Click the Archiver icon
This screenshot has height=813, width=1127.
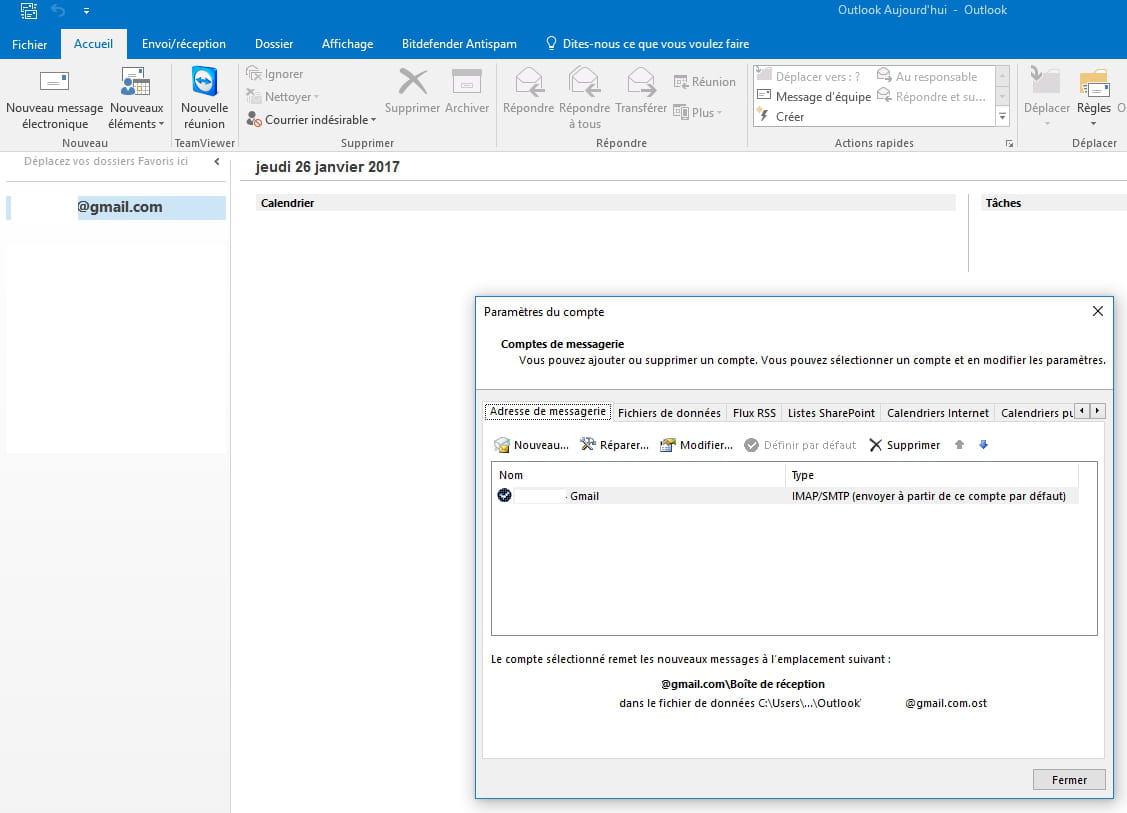point(466,81)
